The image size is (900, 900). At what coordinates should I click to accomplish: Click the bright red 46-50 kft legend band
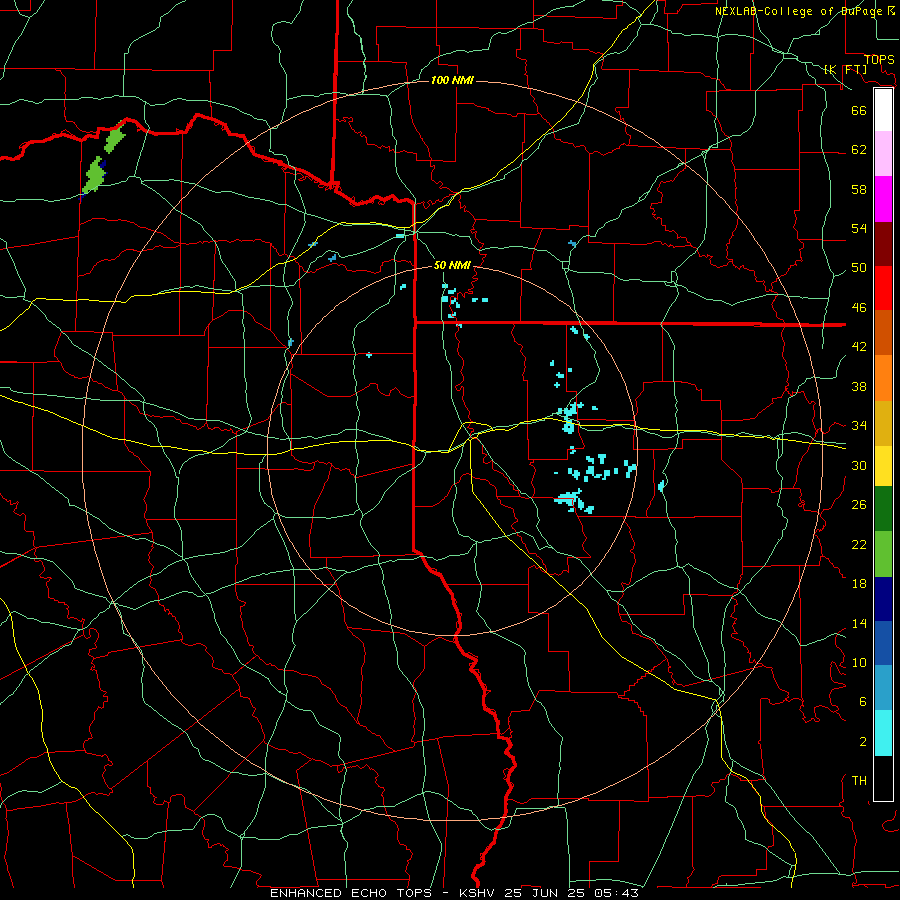[883, 288]
